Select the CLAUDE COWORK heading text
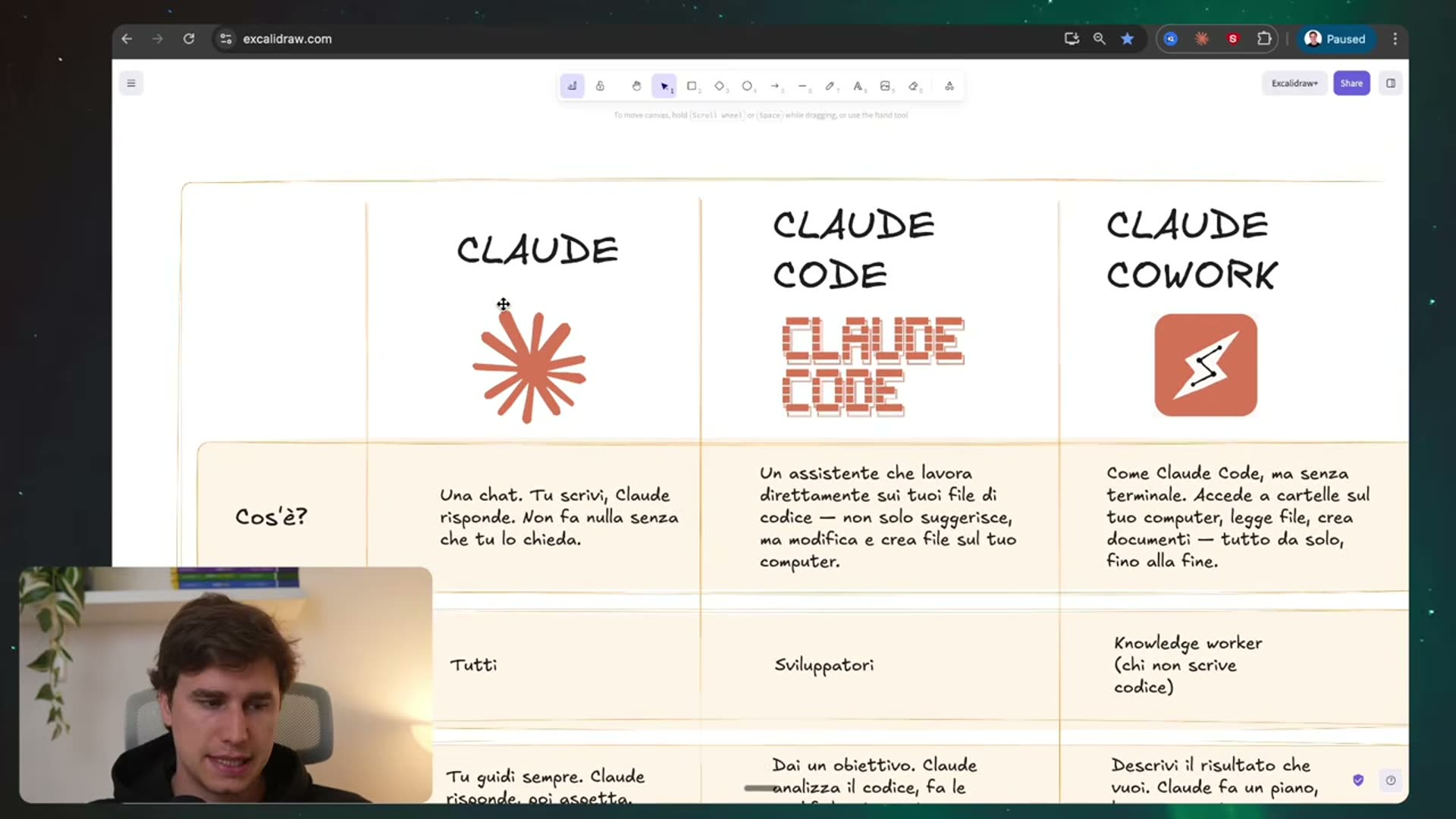Screen dimensions: 1456x819 [1191, 249]
